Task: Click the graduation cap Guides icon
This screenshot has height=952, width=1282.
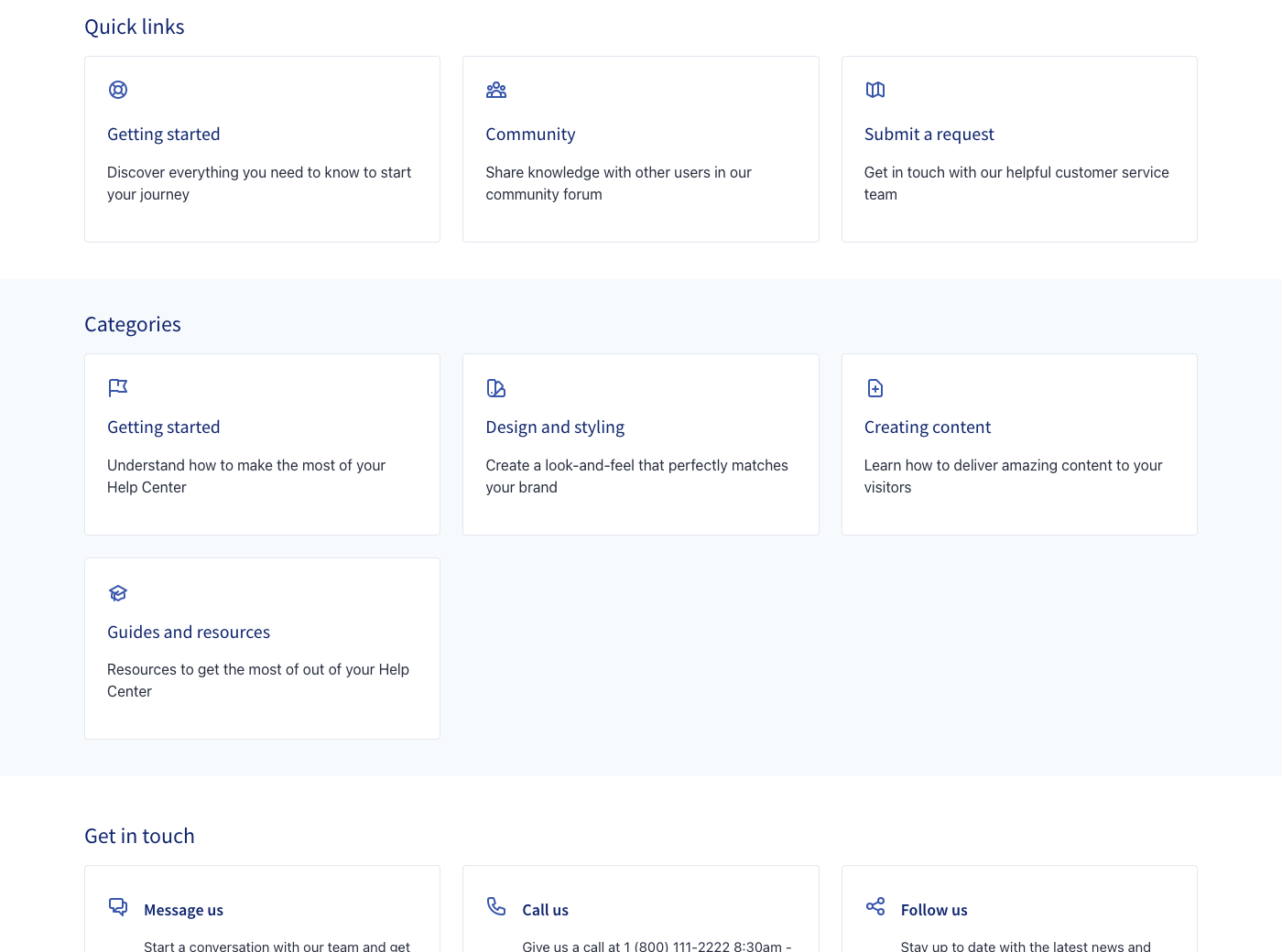Action: pyautogui.click(x=118, y=593)
